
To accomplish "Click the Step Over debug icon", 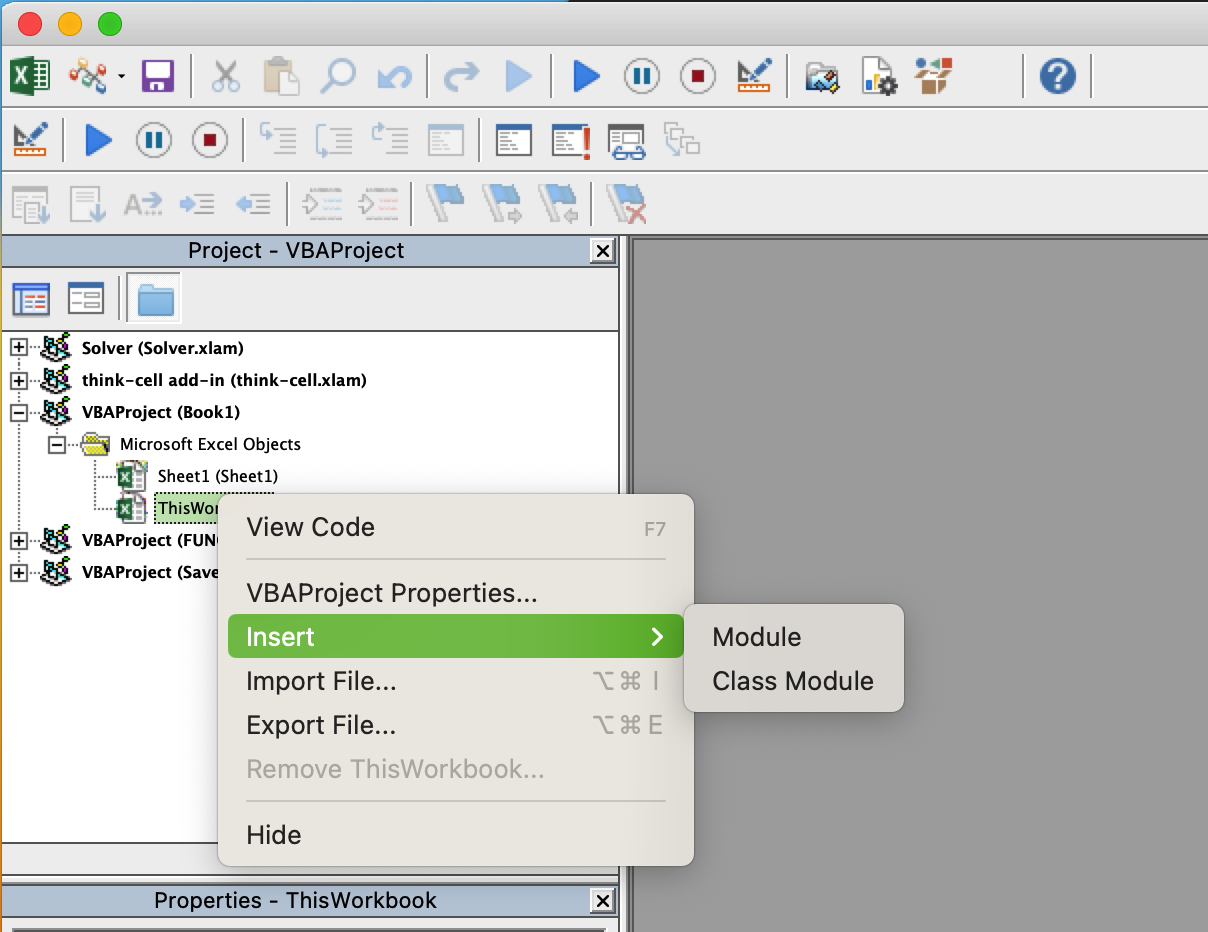I will tap(334, 139).
